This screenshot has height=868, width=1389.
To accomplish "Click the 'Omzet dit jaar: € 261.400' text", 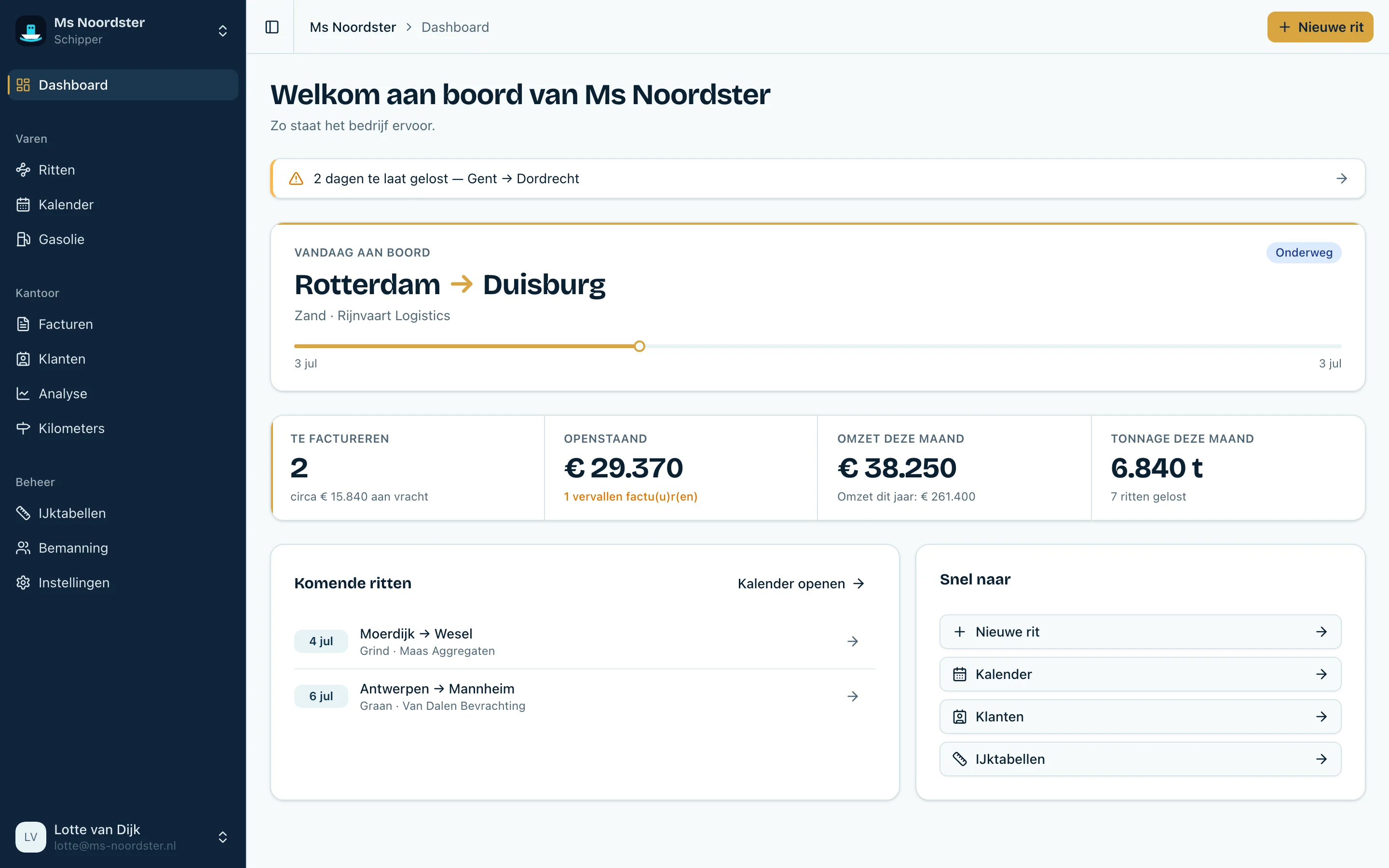I will tap(906, 497).
